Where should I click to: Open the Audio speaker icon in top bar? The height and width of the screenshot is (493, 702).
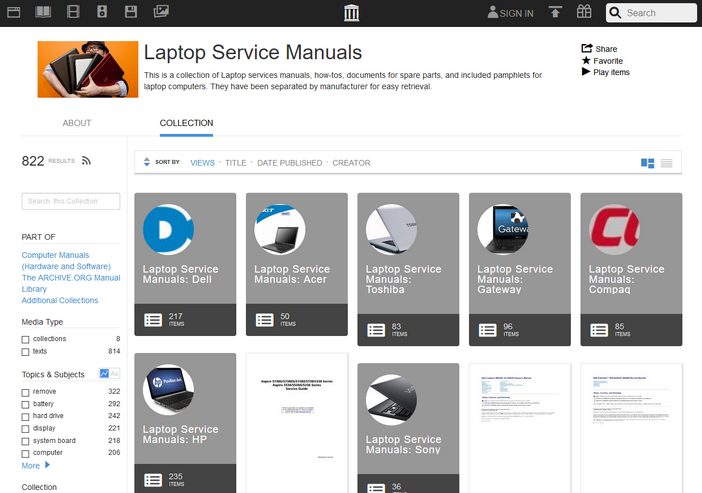pos(102,12)
